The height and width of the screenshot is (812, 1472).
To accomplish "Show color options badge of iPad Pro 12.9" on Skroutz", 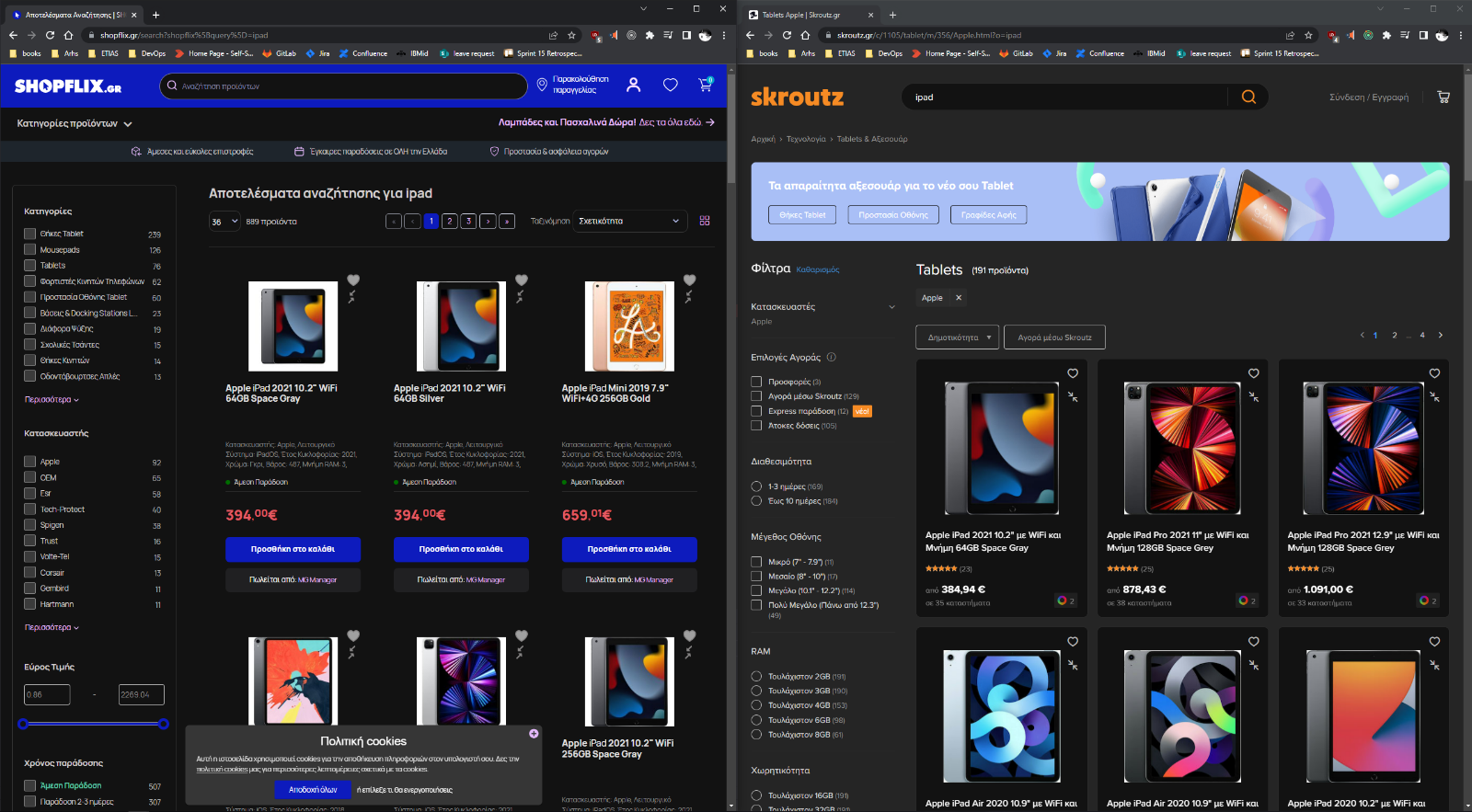I will pyautogui.click(x=1428, y=600).
